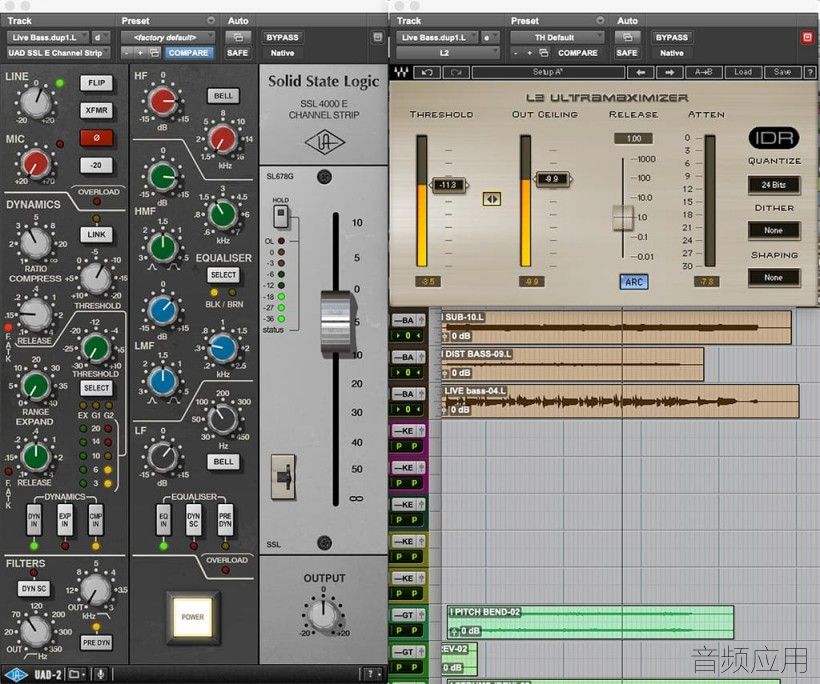Click the FLIP button
Image resolution: width=820 pixels, height=684 pixels.
pyautogui.click(x=96, y=83)
